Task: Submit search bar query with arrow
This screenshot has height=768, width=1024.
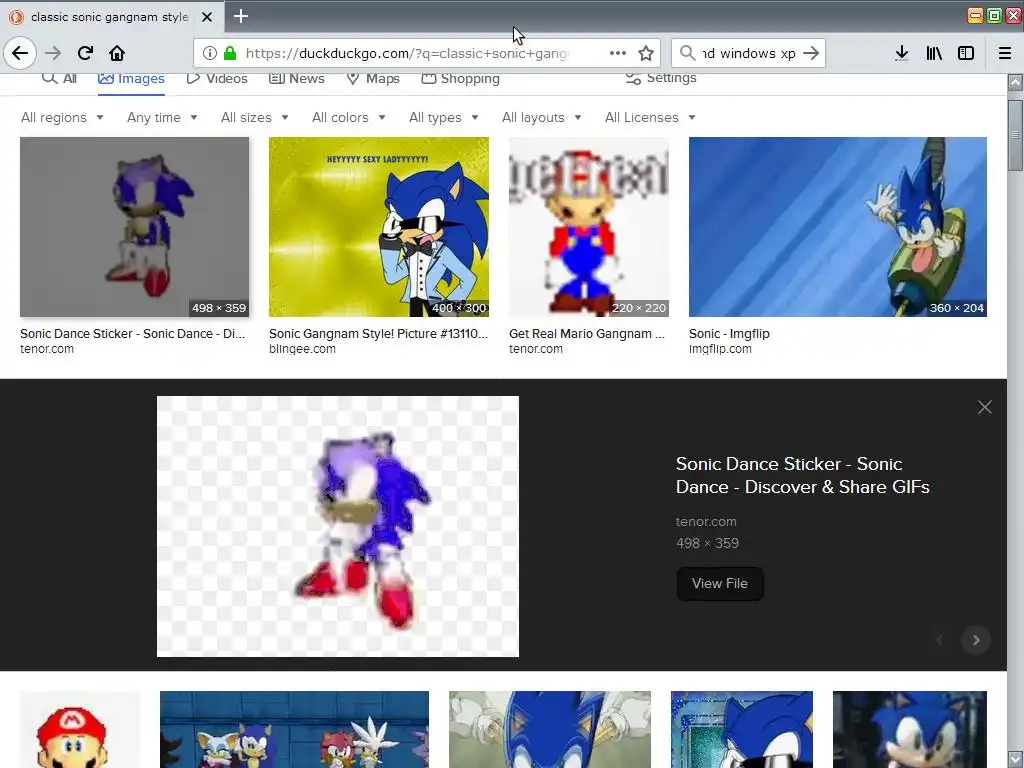Action: [x=811, y=53]
